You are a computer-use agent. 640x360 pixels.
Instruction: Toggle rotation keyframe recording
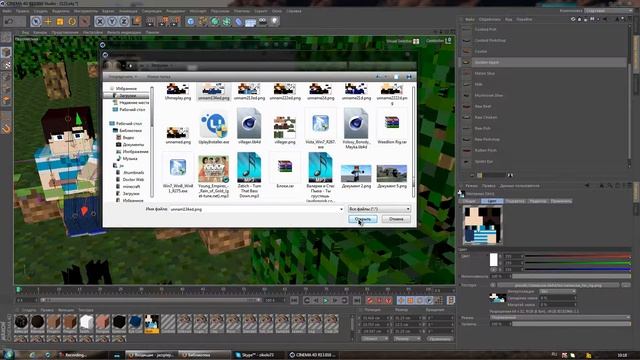point(420,300)
